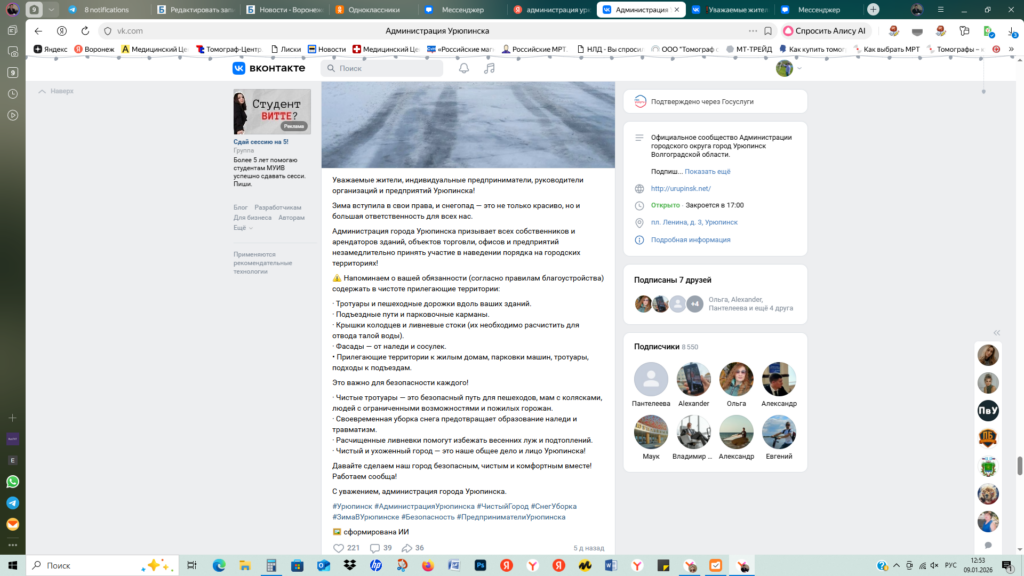This screenshot has height=576, width=1024.
Task: Click the browser page reload icon
Action: pos(85,31)
